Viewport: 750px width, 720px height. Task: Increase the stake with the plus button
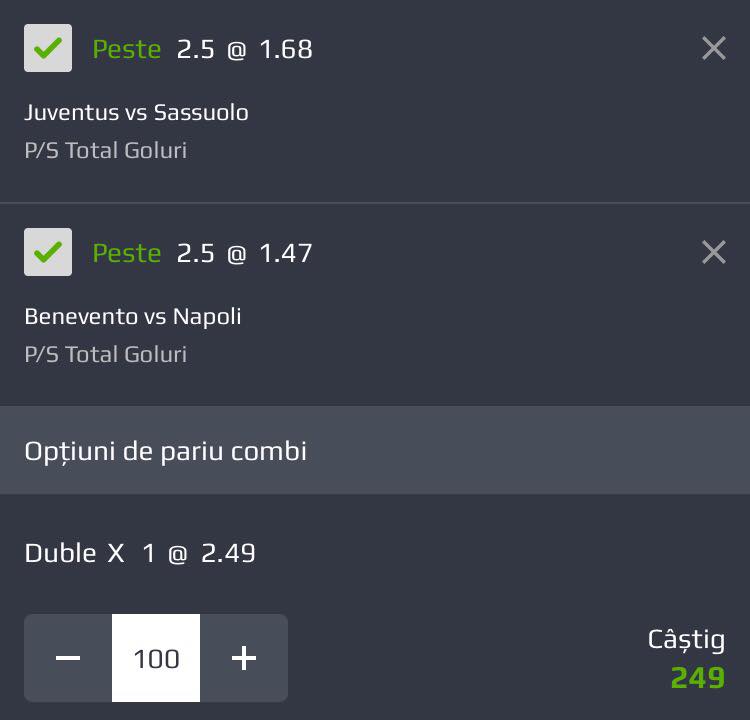point(244,658)
